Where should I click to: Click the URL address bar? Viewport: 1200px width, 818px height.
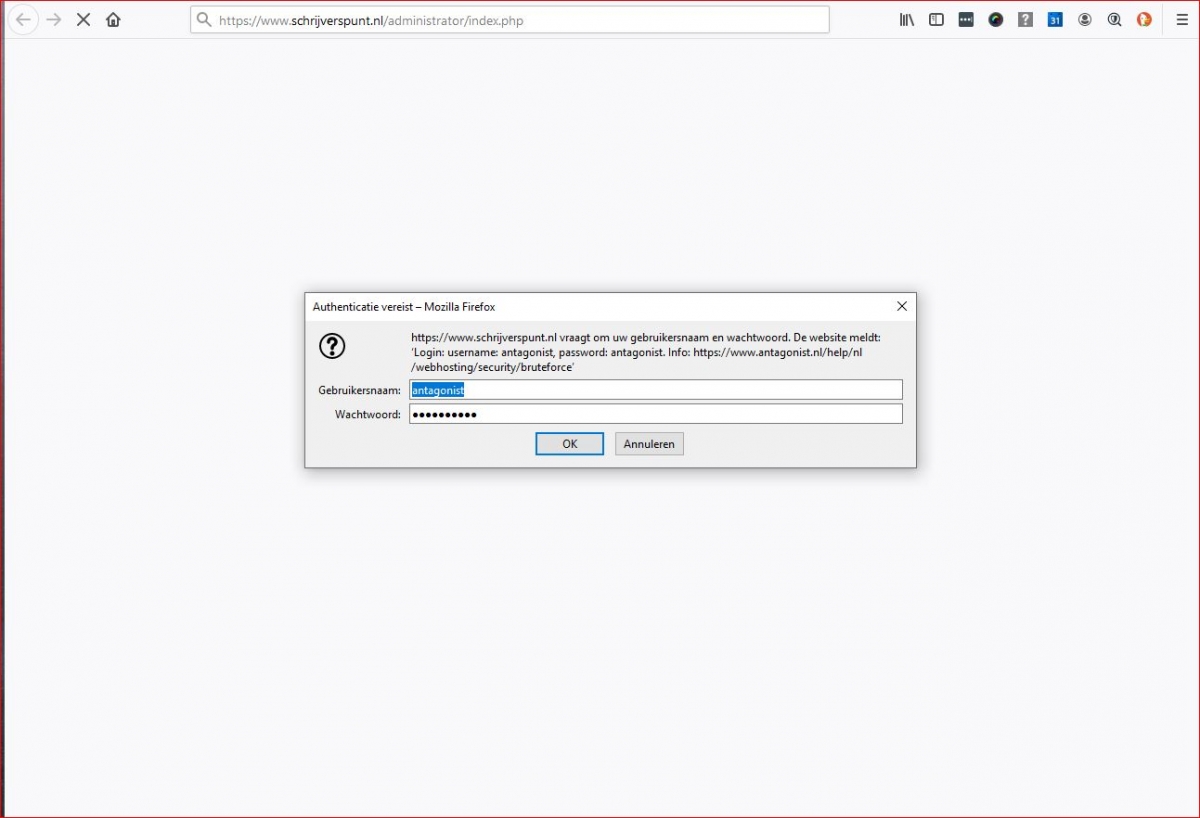click(x=520, y=20)
